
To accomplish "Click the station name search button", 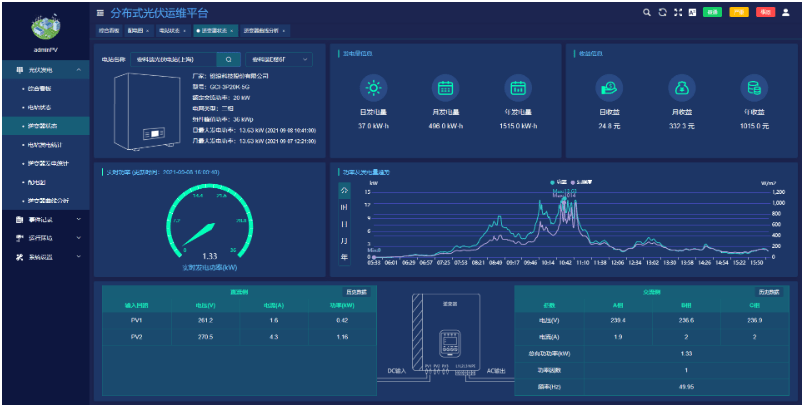I will tap(228, 60).
